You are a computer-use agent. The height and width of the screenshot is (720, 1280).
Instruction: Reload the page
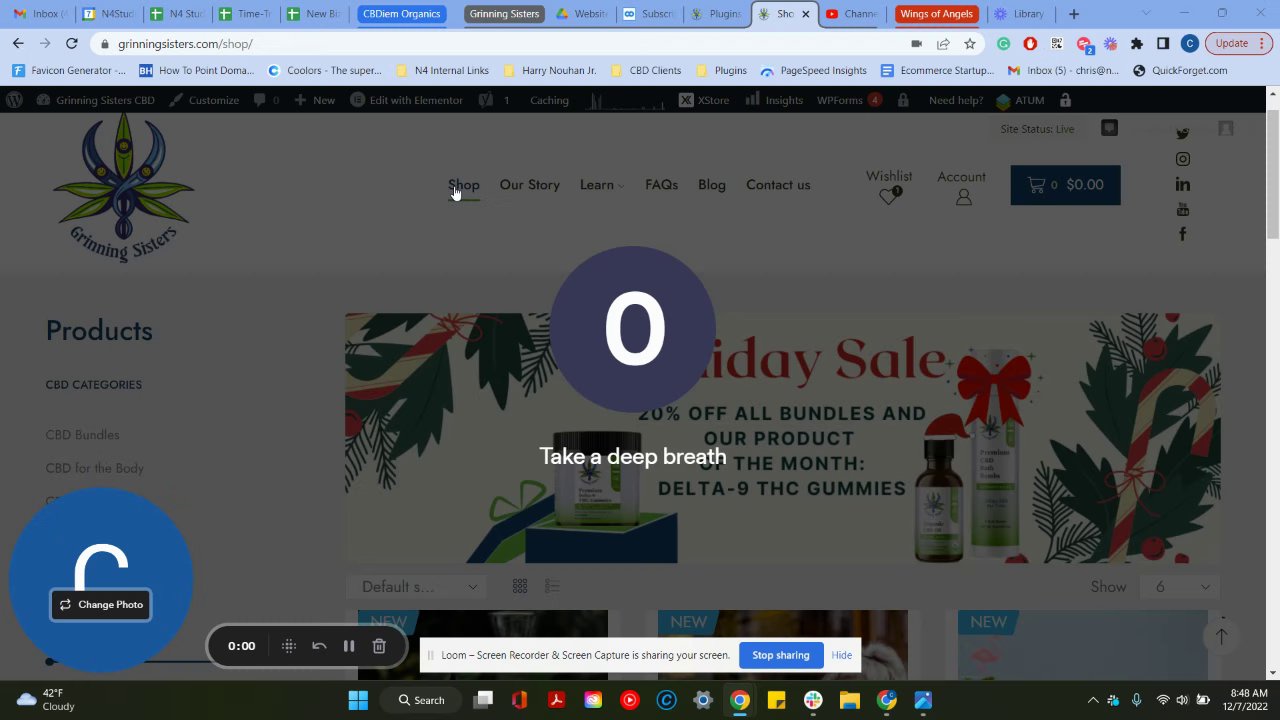(71, 44)
